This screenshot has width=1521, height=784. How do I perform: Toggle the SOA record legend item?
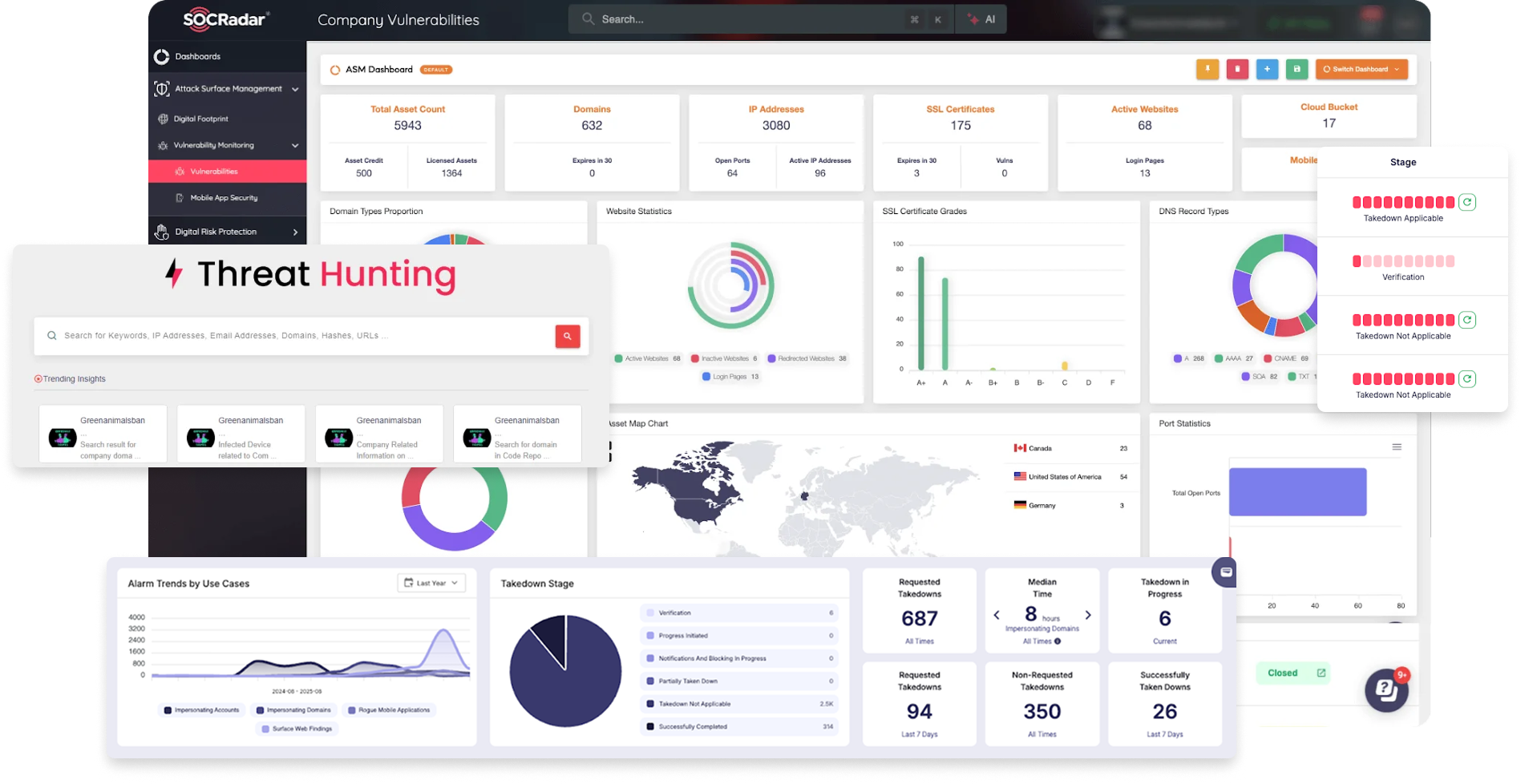(1259, 377)
